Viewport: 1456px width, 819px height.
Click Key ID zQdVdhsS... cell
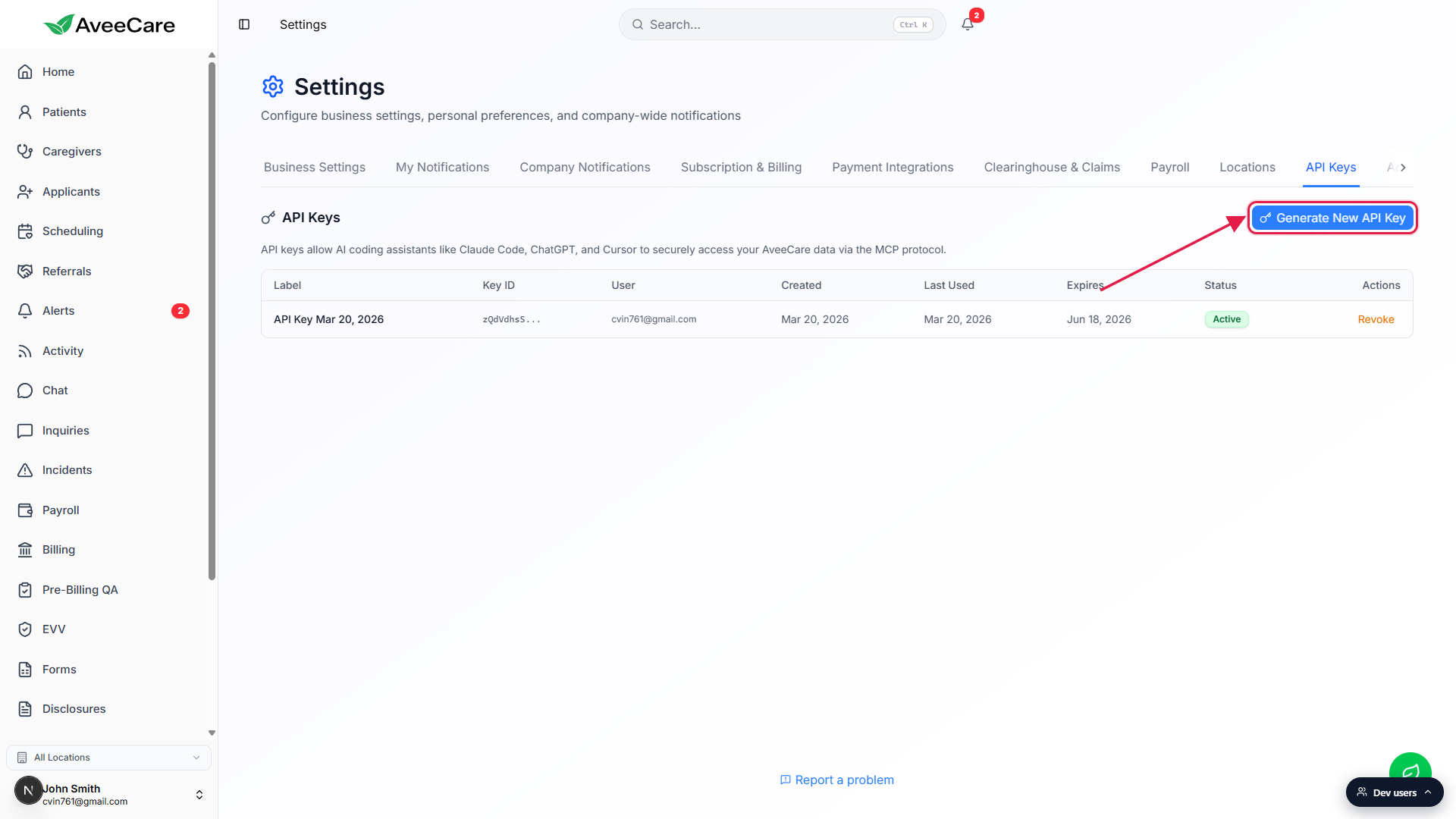pyautogui.click(x=511, y=319)
